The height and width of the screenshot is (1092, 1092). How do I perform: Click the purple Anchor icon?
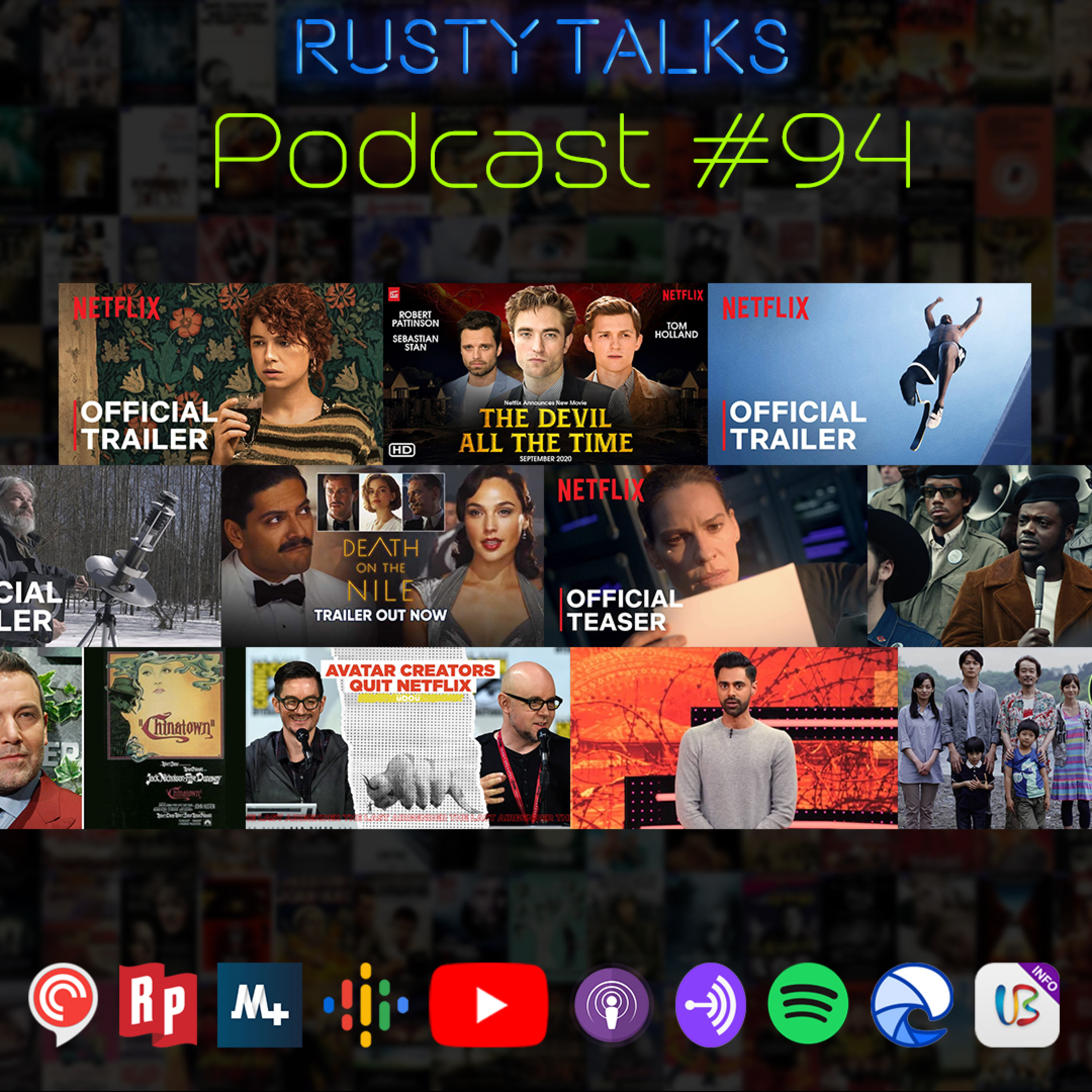click(711, 1005)
